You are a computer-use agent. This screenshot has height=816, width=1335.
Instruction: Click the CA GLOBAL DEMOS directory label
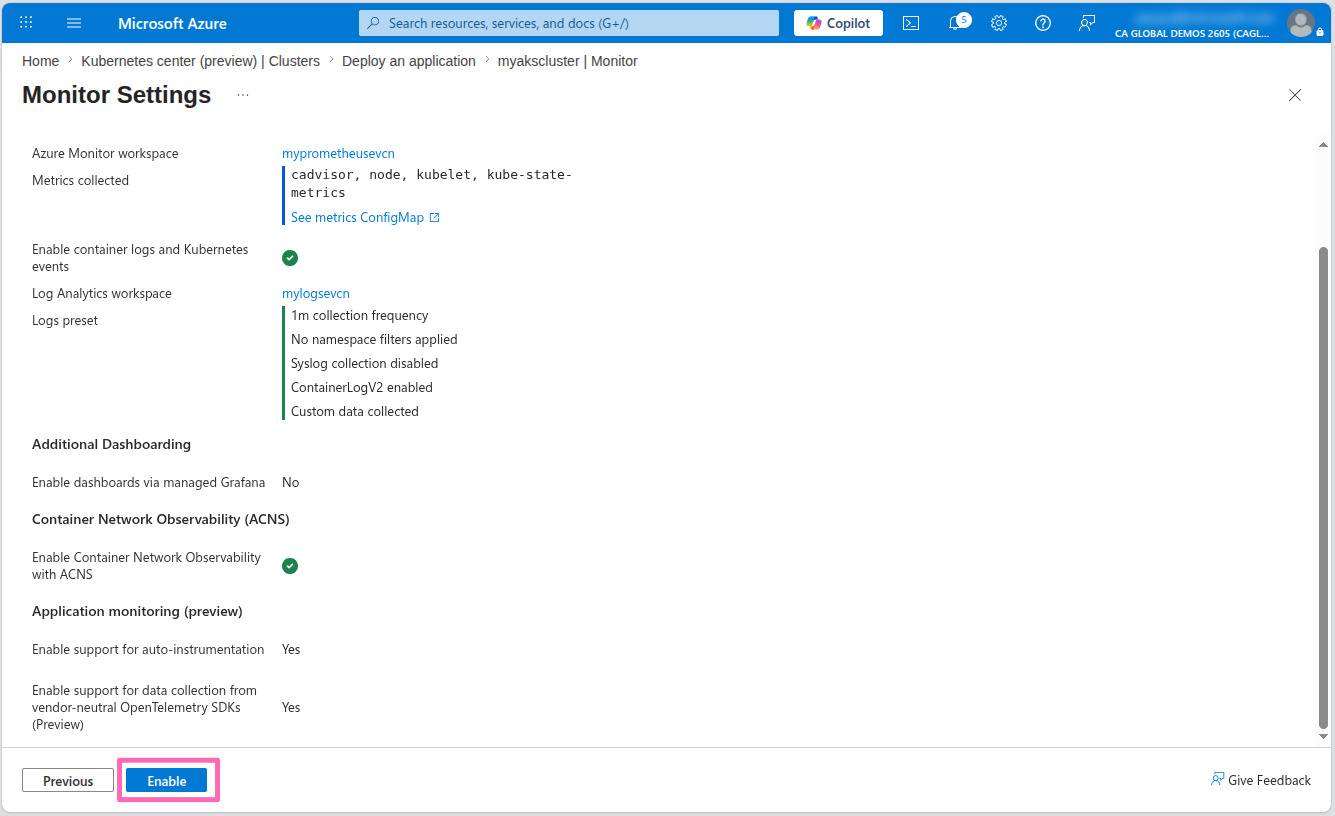click(1192, 33)
